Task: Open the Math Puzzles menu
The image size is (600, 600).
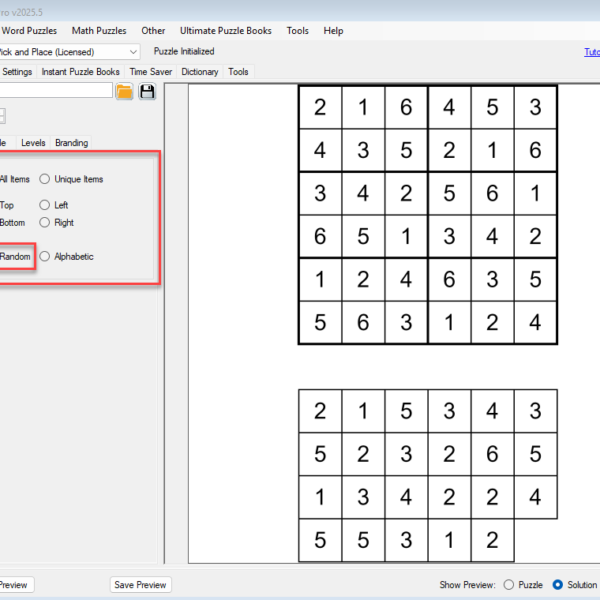Action: [x=99, y=31]
